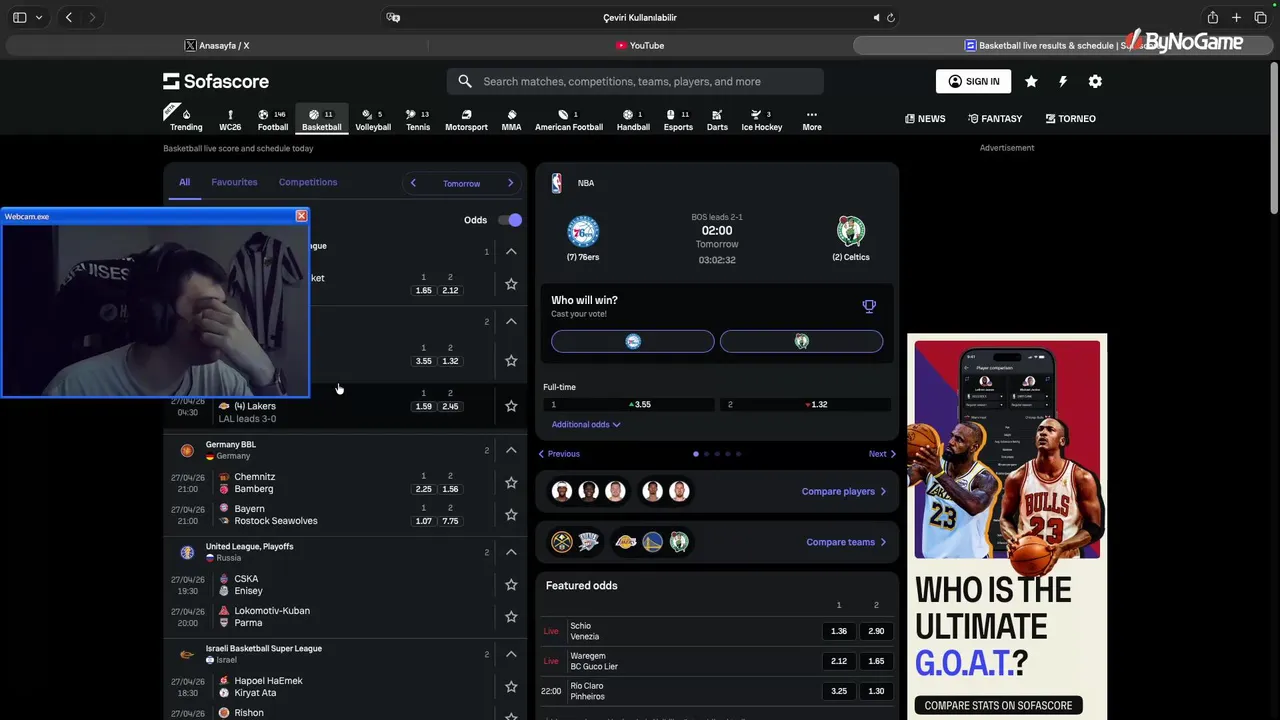This screenshot has width=1280, height=720.
Task: Favourite the Bayern vs Rostock Seawolves match
Action: [511, 515]
